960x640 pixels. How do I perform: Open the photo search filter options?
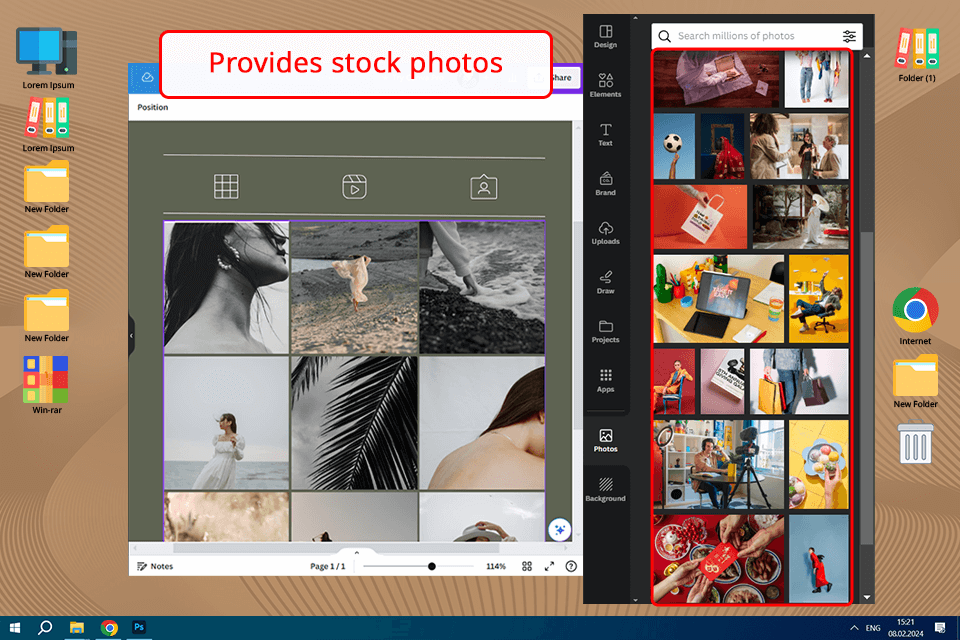pos(849,36)
